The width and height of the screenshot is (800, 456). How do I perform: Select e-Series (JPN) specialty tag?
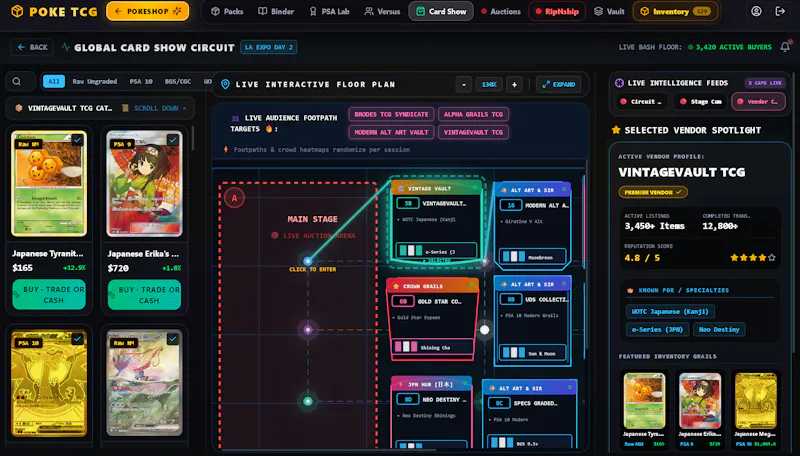click(x=657, y=330)
